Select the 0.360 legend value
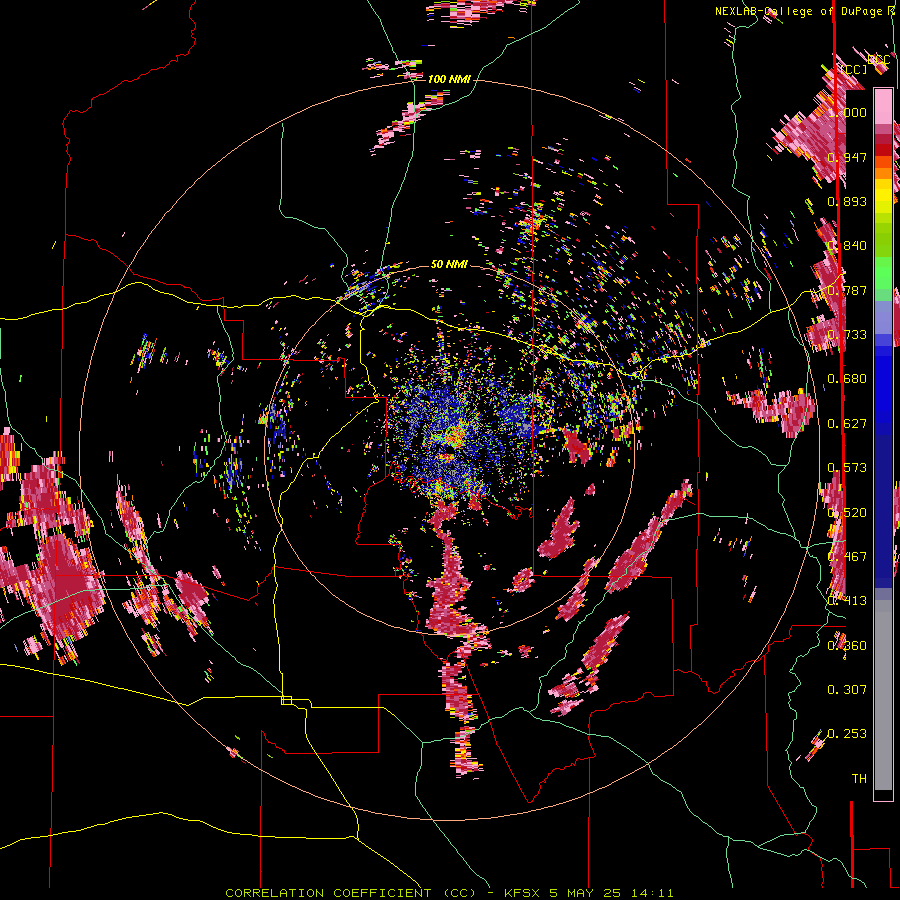 847,645
